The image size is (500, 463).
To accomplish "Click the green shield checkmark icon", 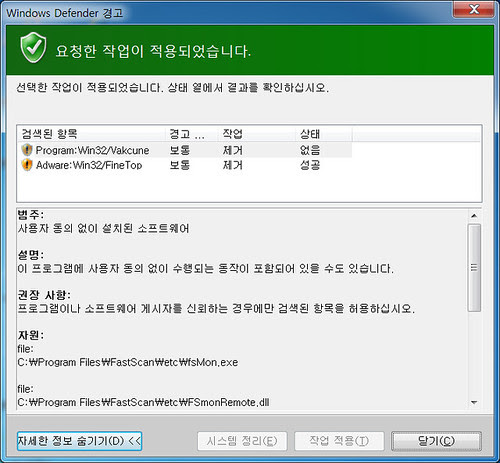I will pyautogui.click(x=33, y=48).
